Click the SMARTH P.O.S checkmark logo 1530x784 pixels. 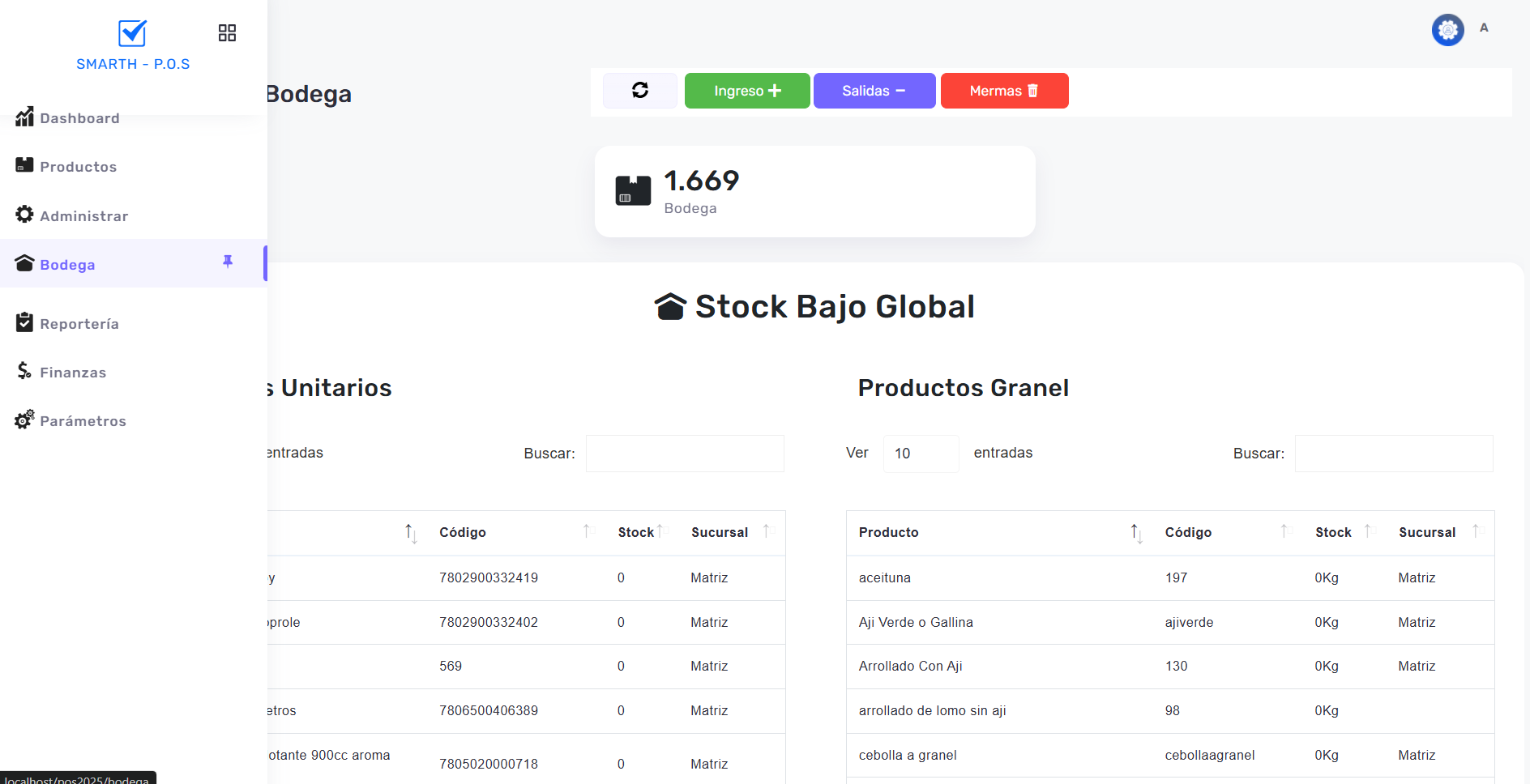pos(132,33)
